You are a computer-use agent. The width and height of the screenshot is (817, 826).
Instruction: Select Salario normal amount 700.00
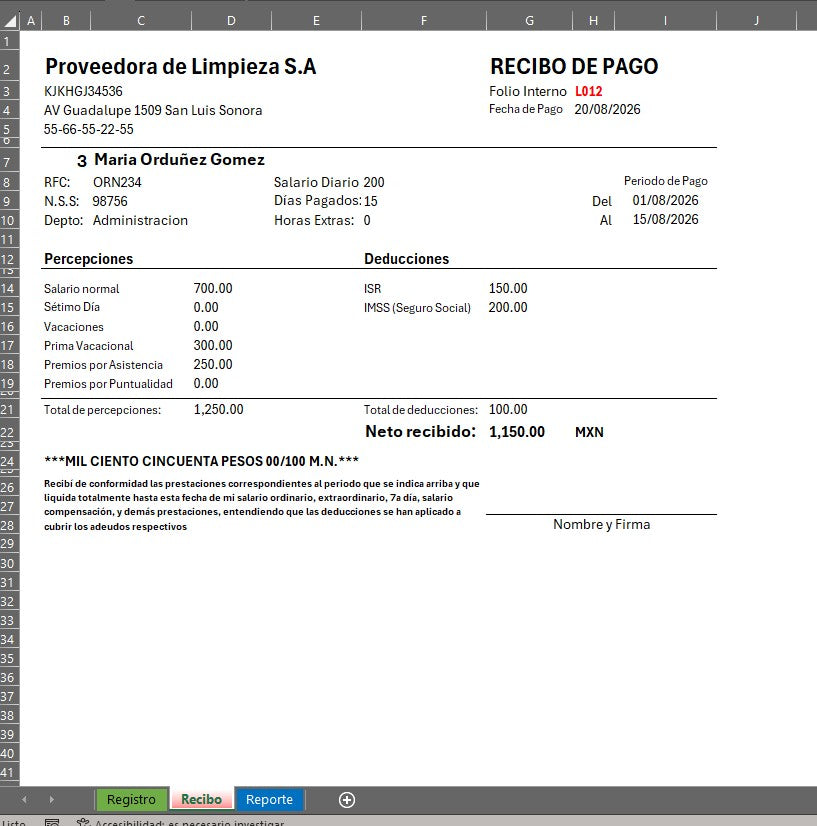pyautogui.click(x=213, y=288)
